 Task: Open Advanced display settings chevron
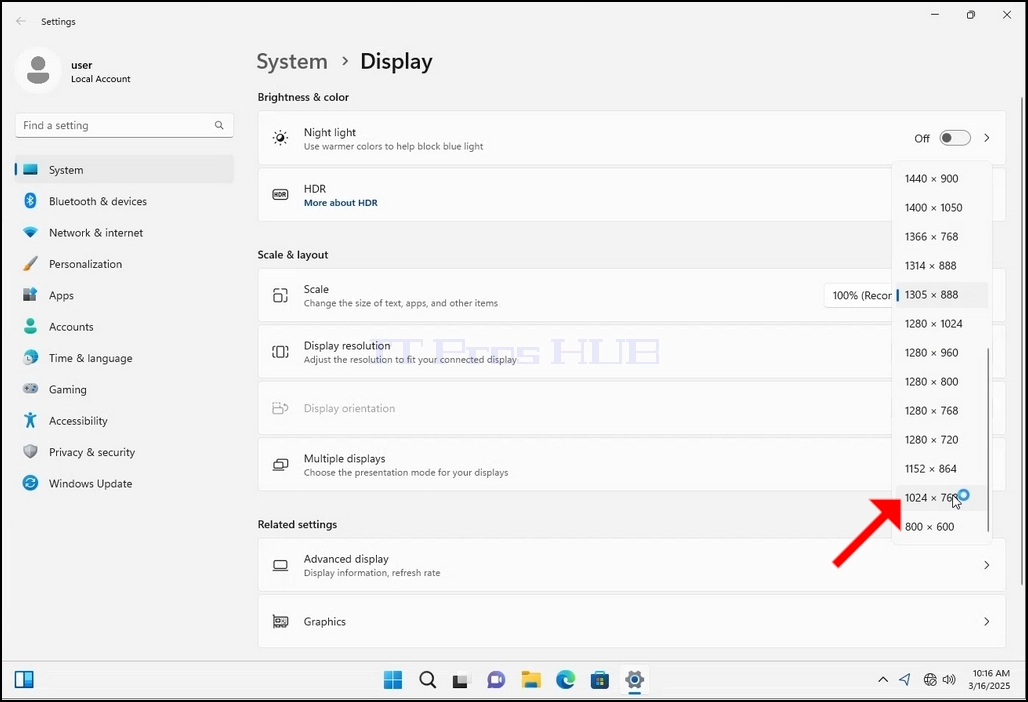[987, 565]
